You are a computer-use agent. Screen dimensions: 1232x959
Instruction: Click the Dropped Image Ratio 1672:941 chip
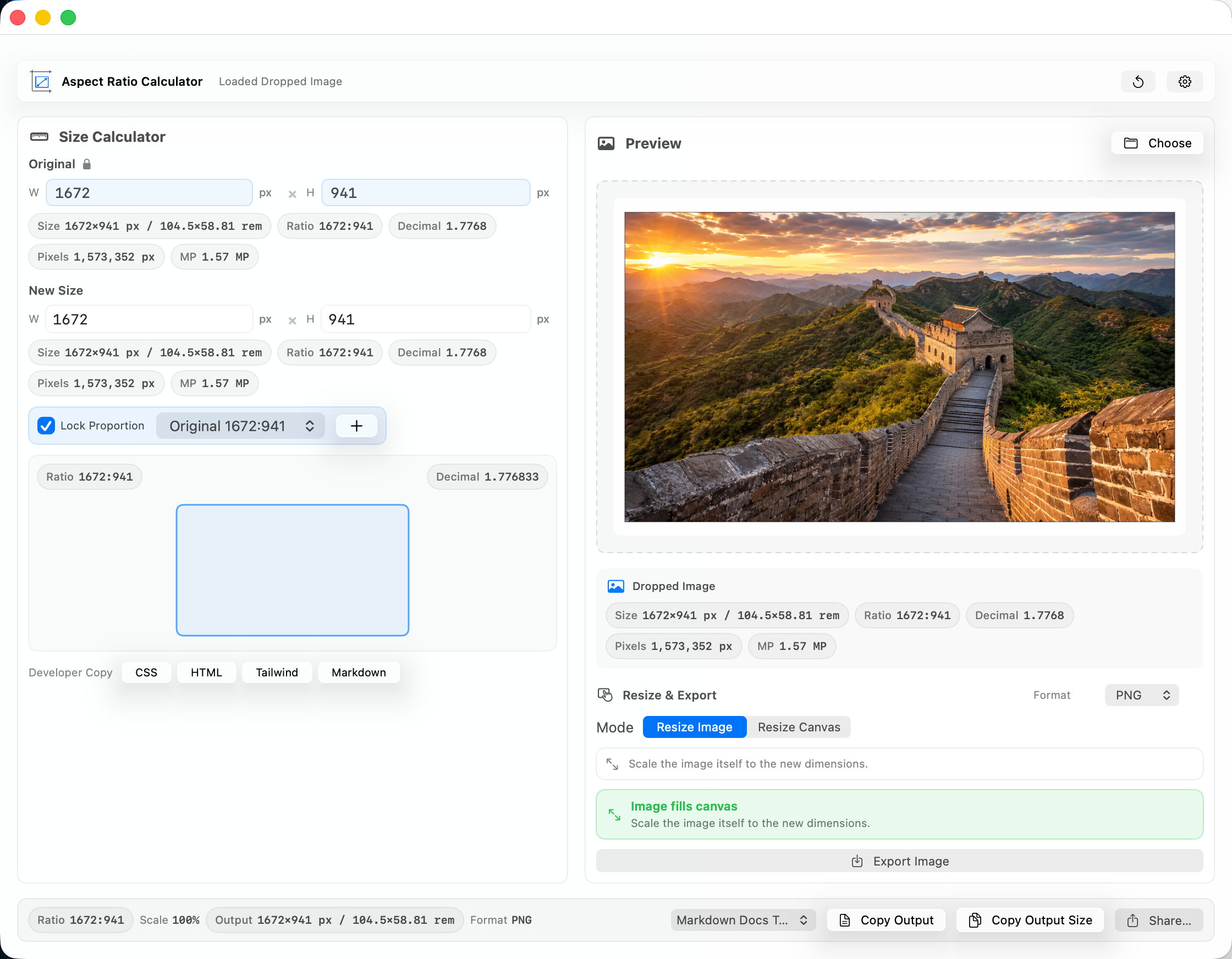(908, 615)
